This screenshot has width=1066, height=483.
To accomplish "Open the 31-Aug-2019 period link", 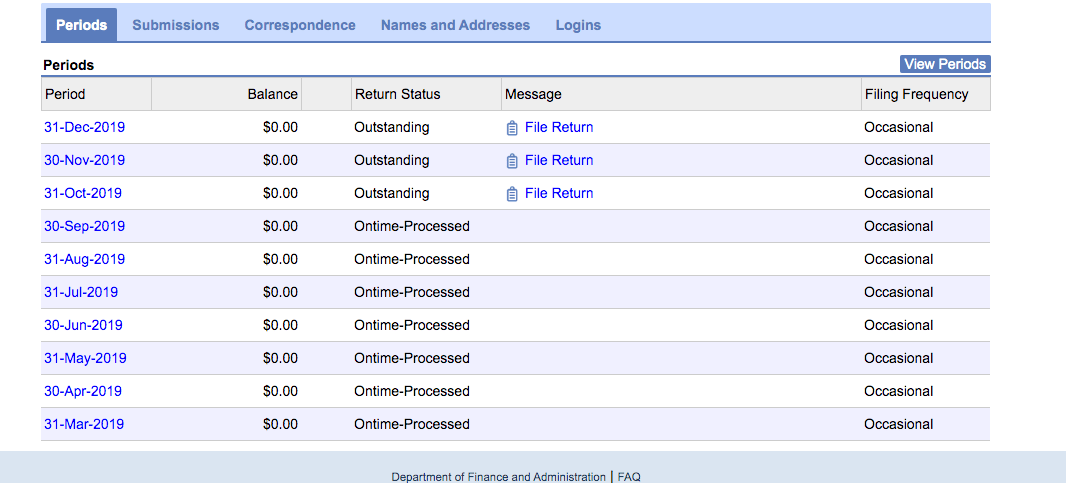I will [x=84, y=259].
